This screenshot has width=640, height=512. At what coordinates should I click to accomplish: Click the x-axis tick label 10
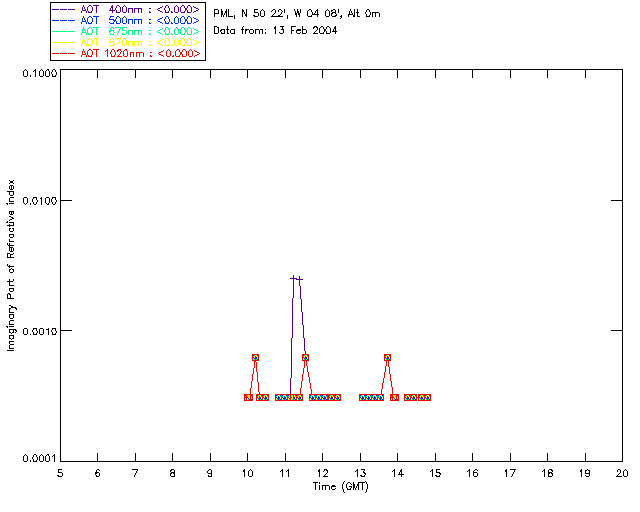click(x=247, y=474)
